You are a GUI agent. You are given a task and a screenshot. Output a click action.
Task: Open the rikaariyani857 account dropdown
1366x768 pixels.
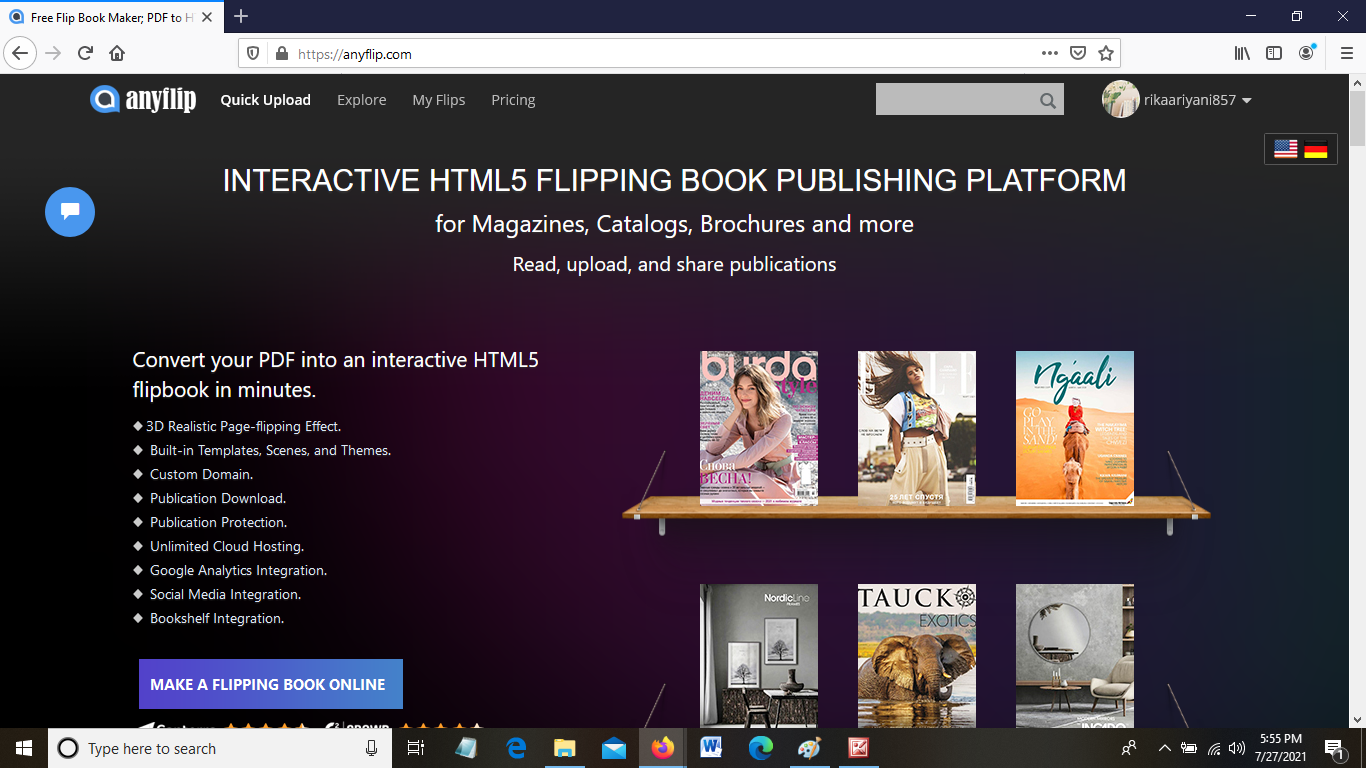pos(1190,99)
